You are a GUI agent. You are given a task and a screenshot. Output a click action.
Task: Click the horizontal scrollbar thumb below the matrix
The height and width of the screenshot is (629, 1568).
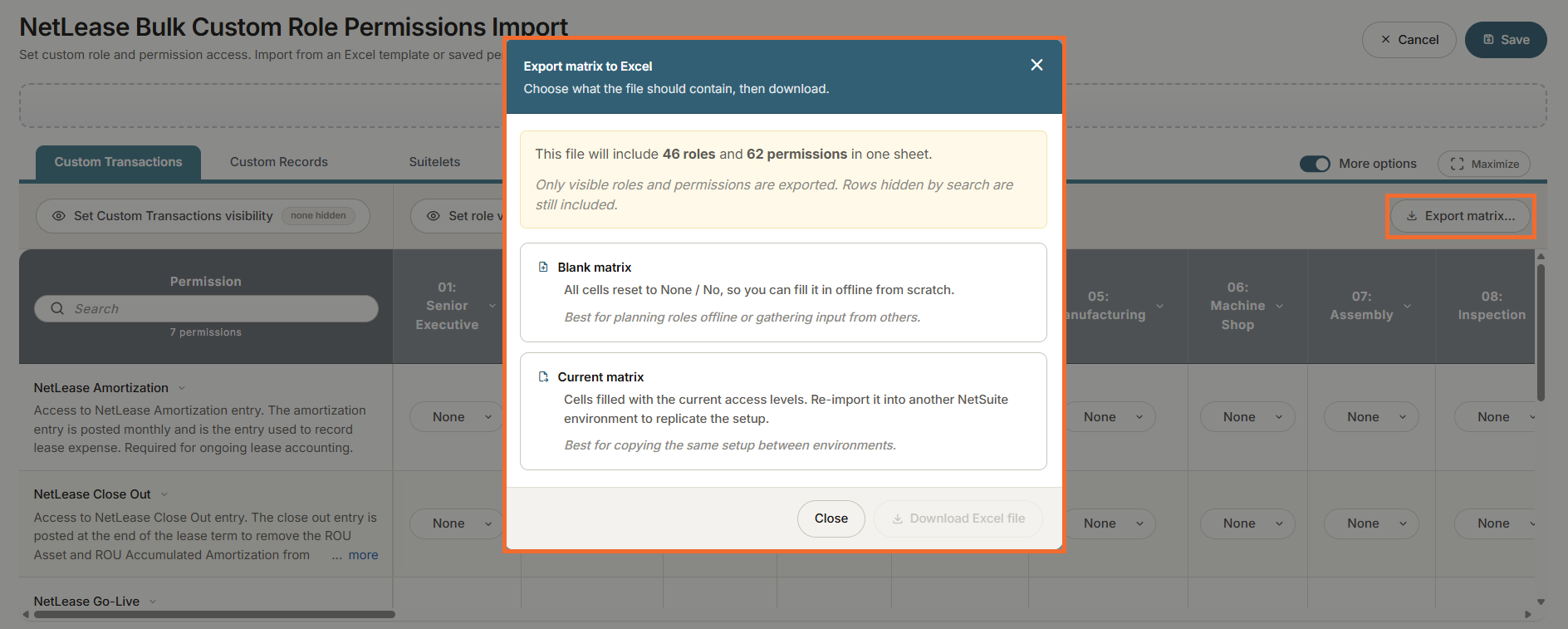pyautogui.click(x=214, y=615)
